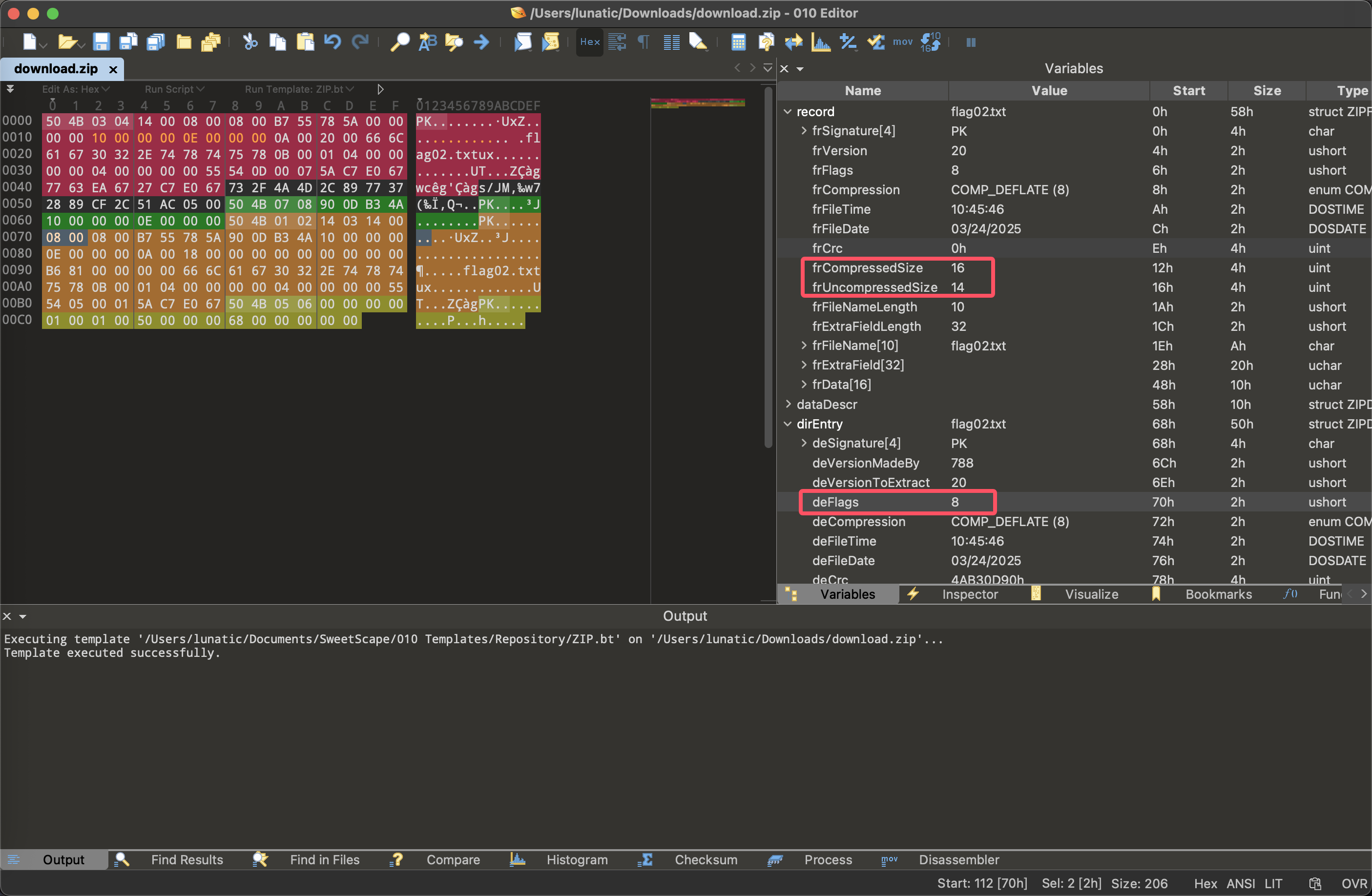Click the Copy icon in toolbar
This screenshot has width=1372, height=896.
[x=277, y=42]
